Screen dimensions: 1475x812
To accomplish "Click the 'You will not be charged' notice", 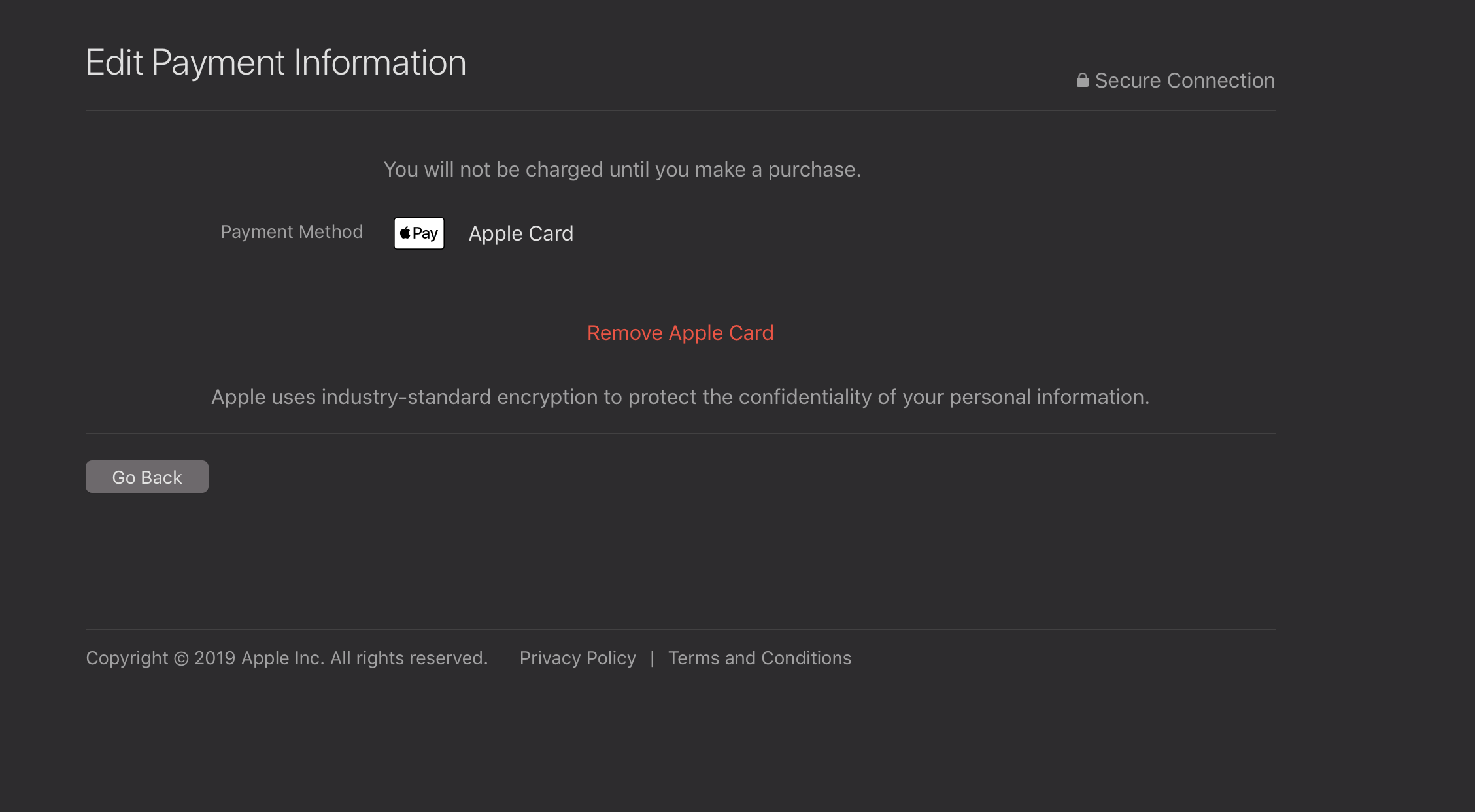I will 622,169.
